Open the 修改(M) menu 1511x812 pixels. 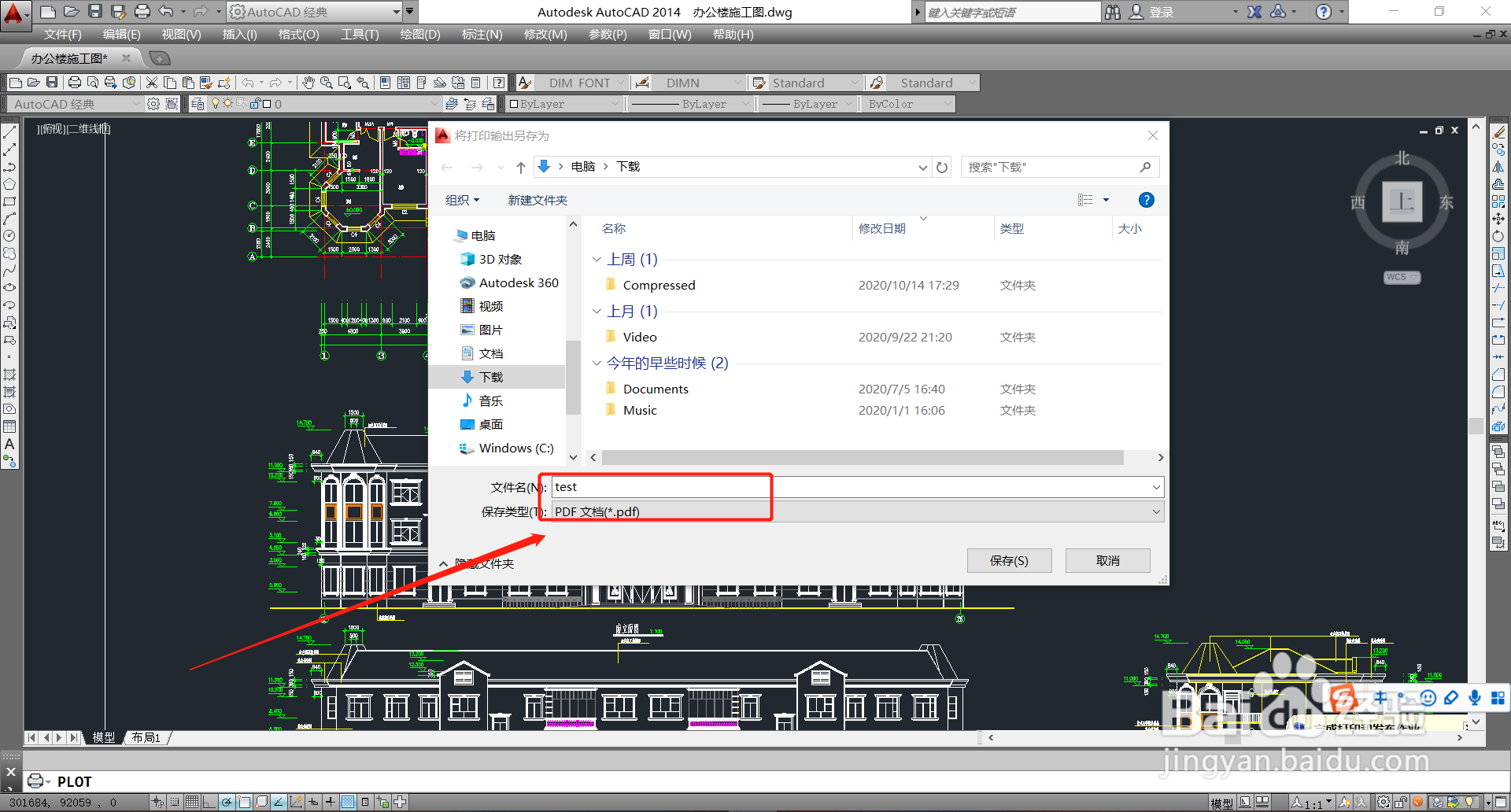click(x=545, y=35)
